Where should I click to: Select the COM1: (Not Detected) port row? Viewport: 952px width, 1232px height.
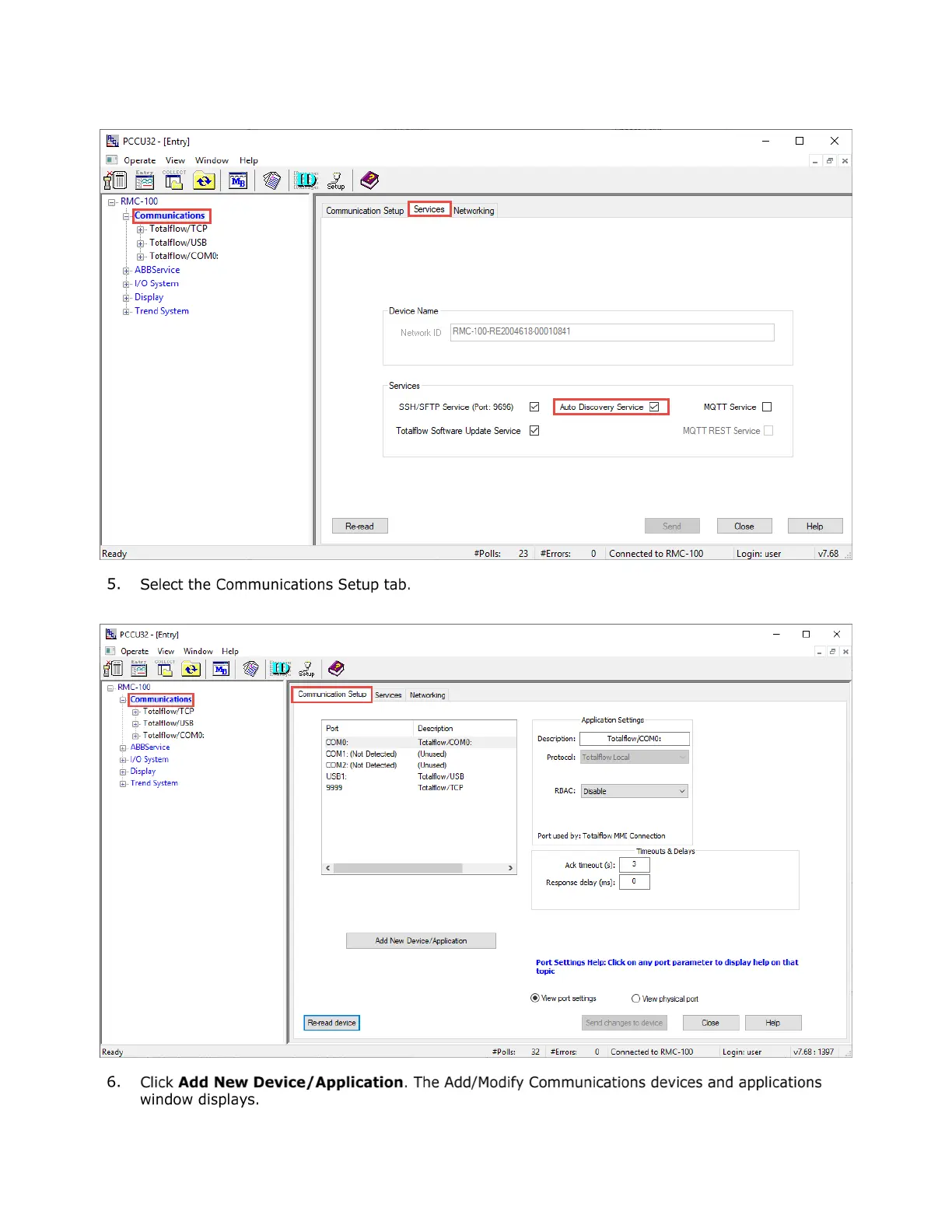point(419,754)
